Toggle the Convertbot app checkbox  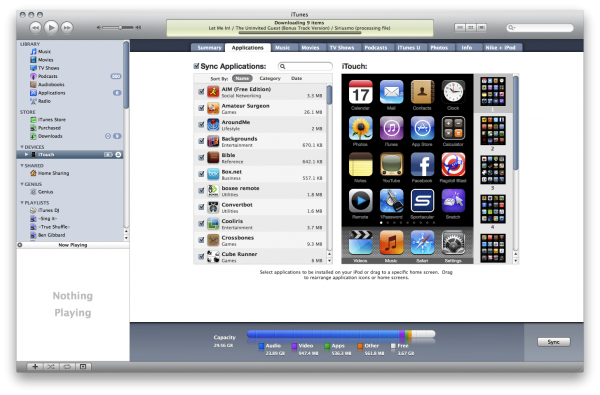[x=201, y=207]
